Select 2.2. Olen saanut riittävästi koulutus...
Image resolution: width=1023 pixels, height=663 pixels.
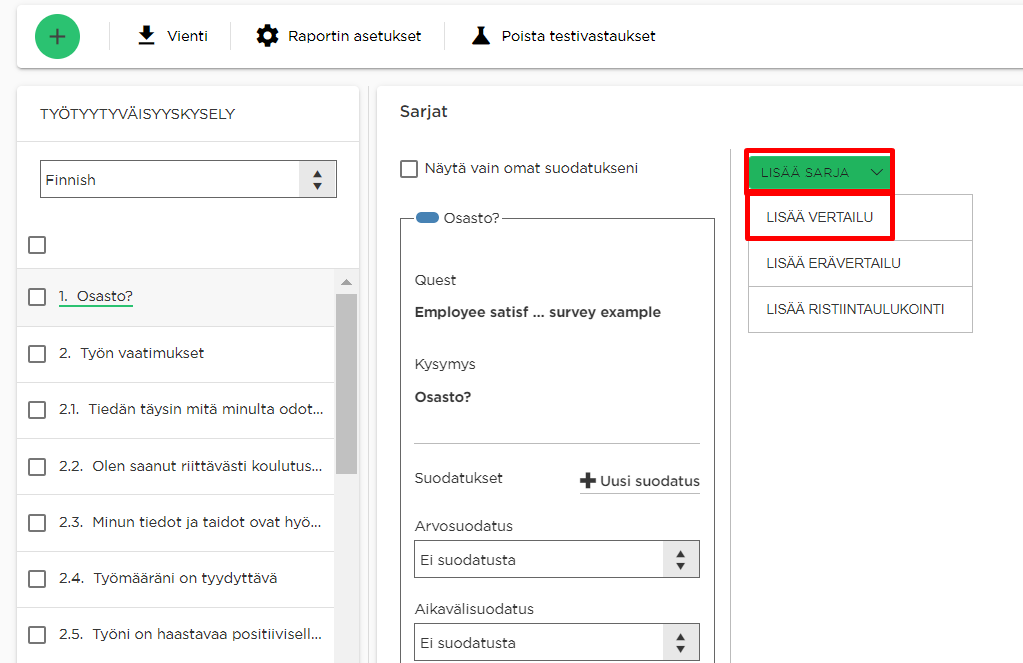click(191, 466)
